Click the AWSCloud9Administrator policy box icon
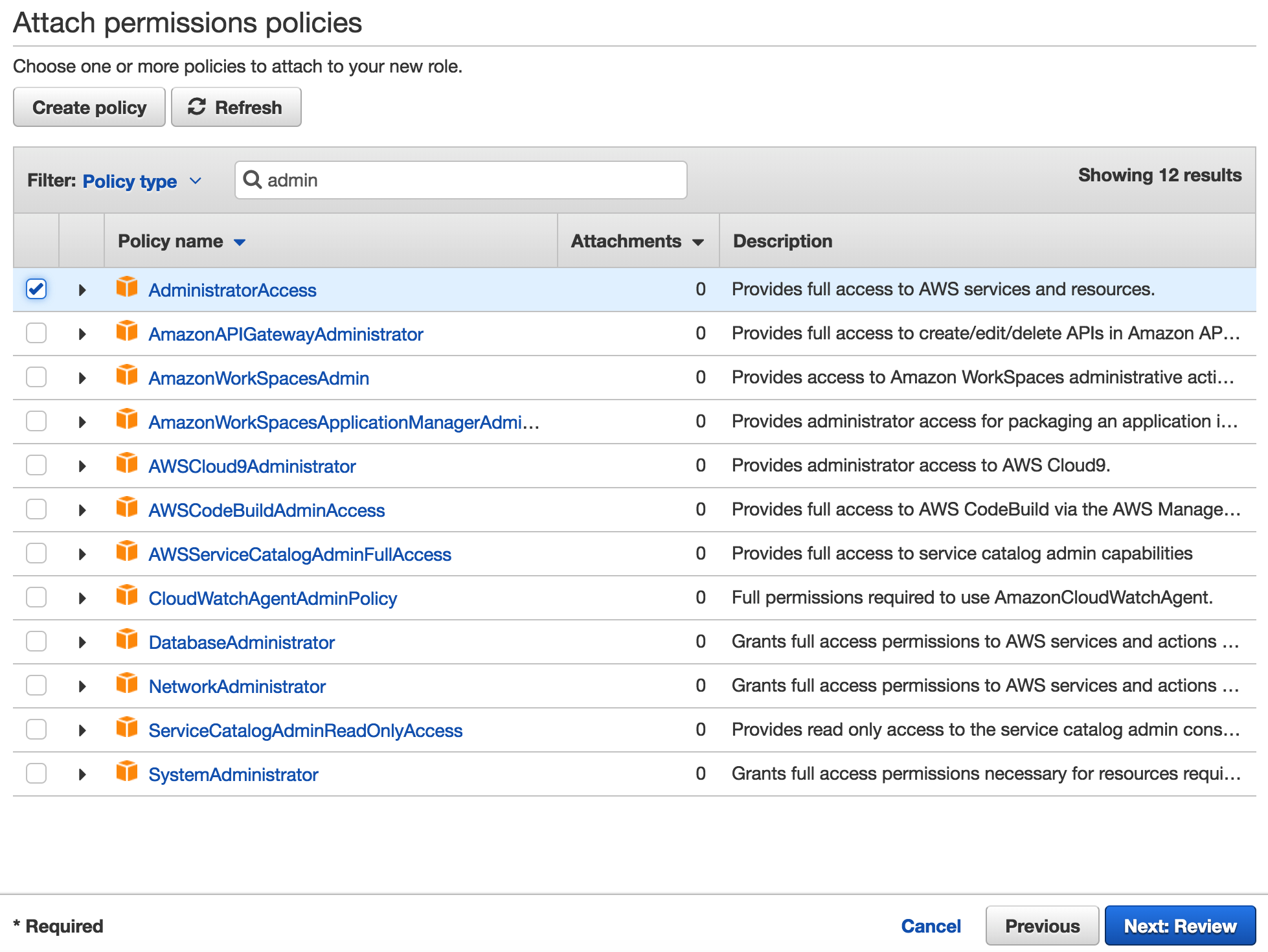 pyautogui.click(x=127, y=462)
